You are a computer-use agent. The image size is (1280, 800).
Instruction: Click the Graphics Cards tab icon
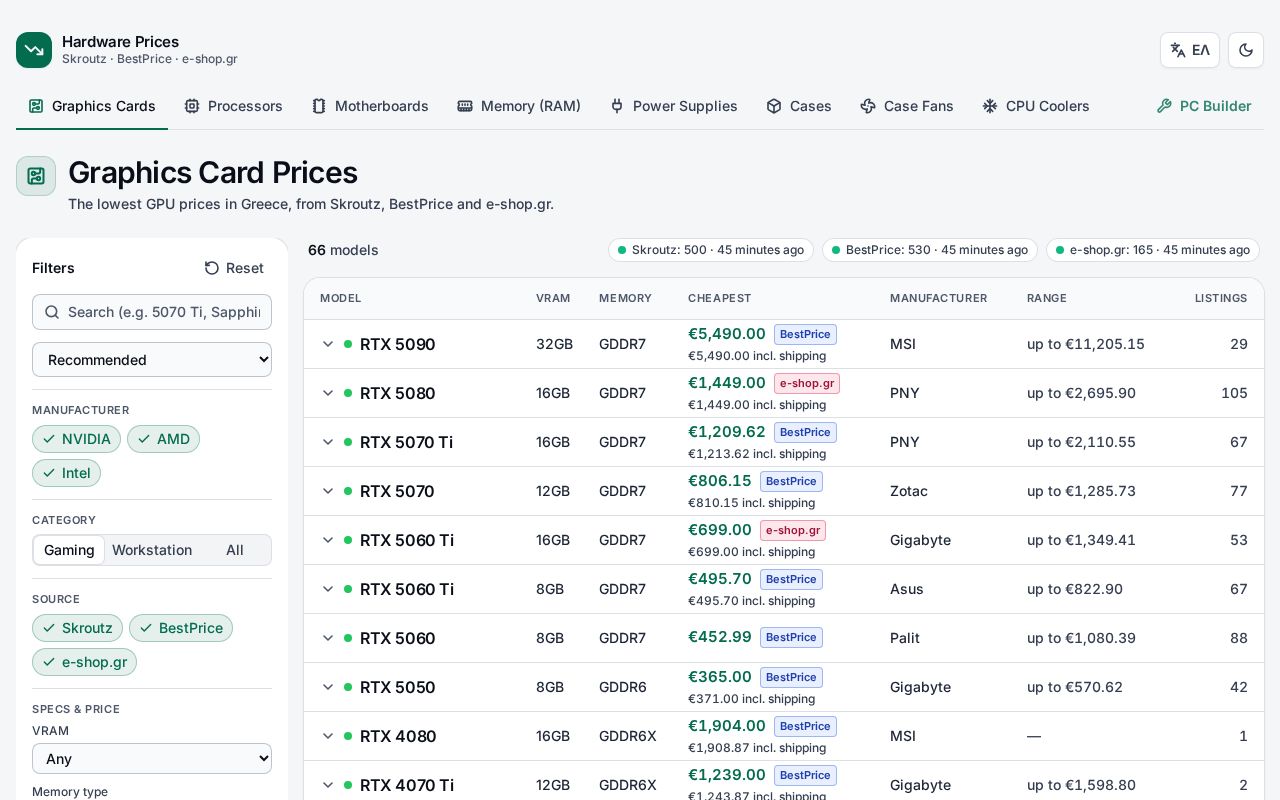pyautogui.click(x=36, y=106)
